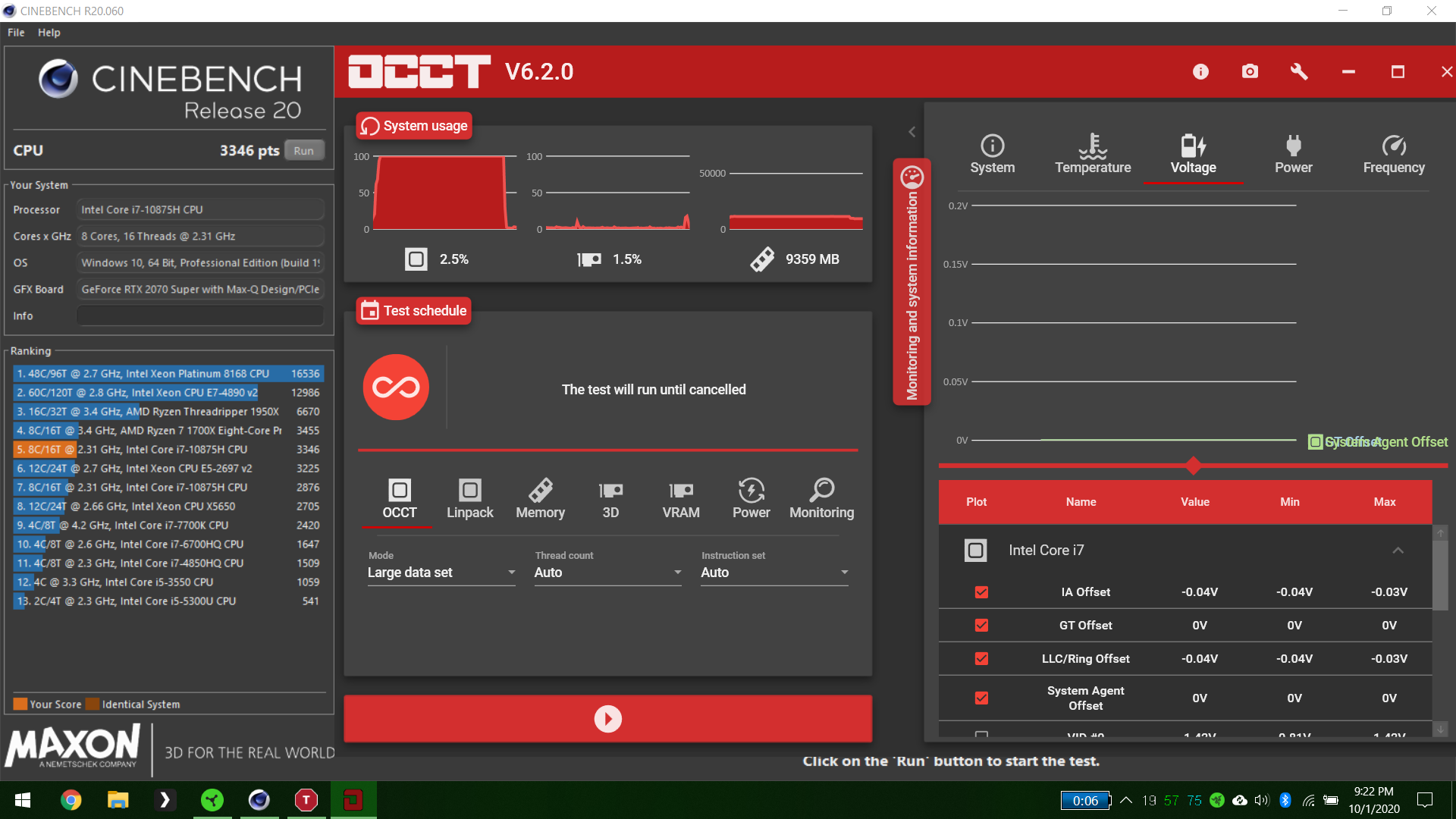Open the ThrottleStop taskbar icon
This screenshot has width=1456, height=819.
(x=306, y=800)
